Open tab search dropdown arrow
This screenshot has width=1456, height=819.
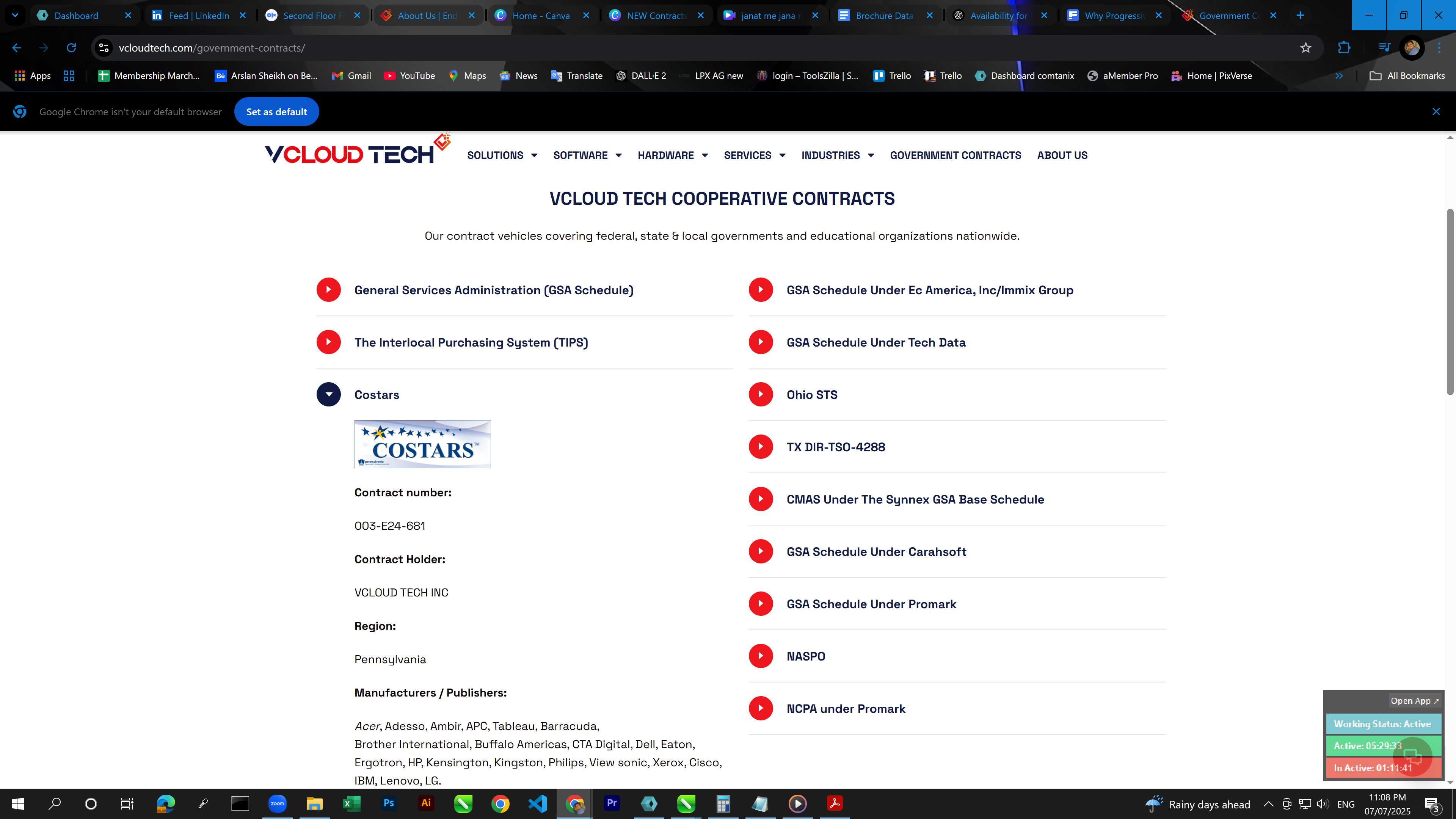tap(15, 16)
